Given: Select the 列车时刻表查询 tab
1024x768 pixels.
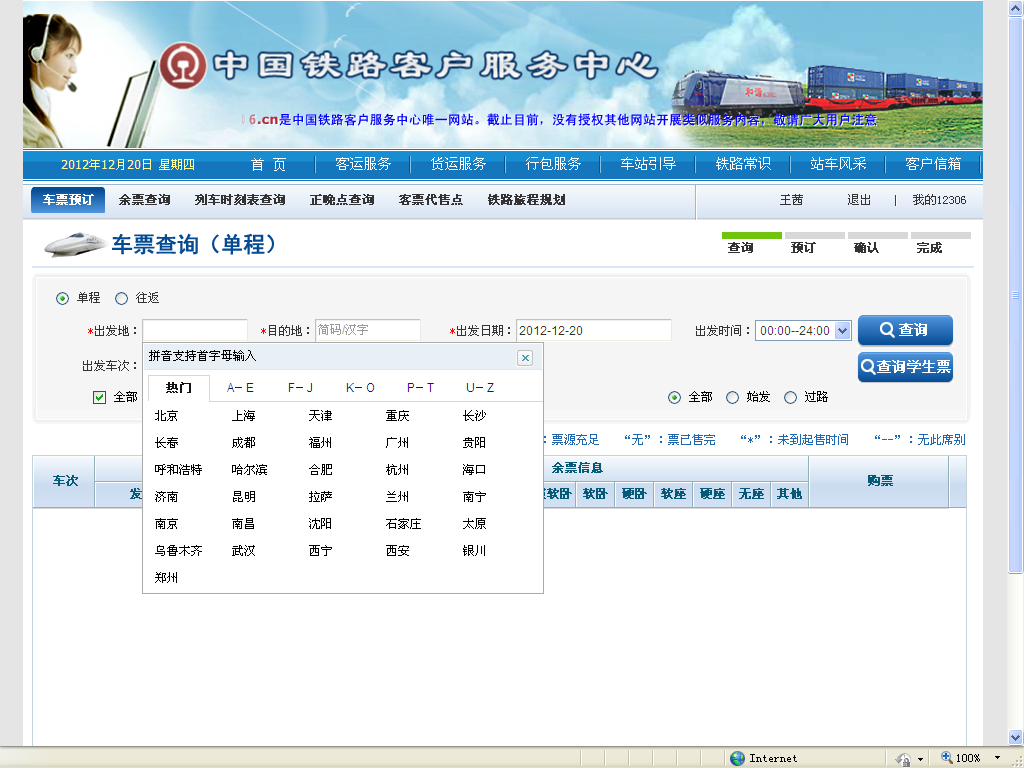Looking at the screenshot, I should pyautogui.click(x=240, y=200).
